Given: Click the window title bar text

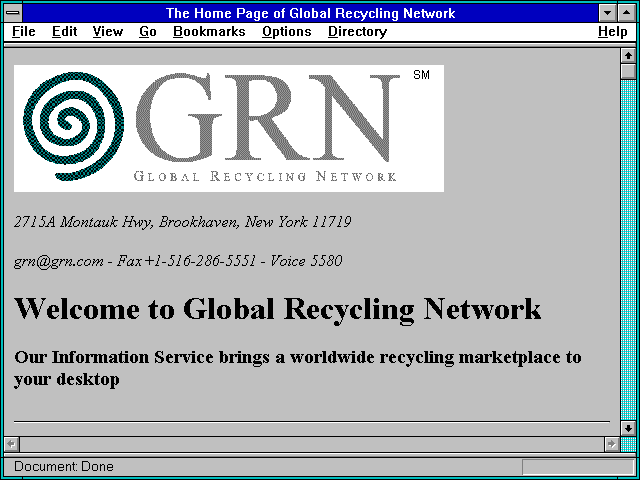Looking at the screenshot, I should click(x=310, y=13).
